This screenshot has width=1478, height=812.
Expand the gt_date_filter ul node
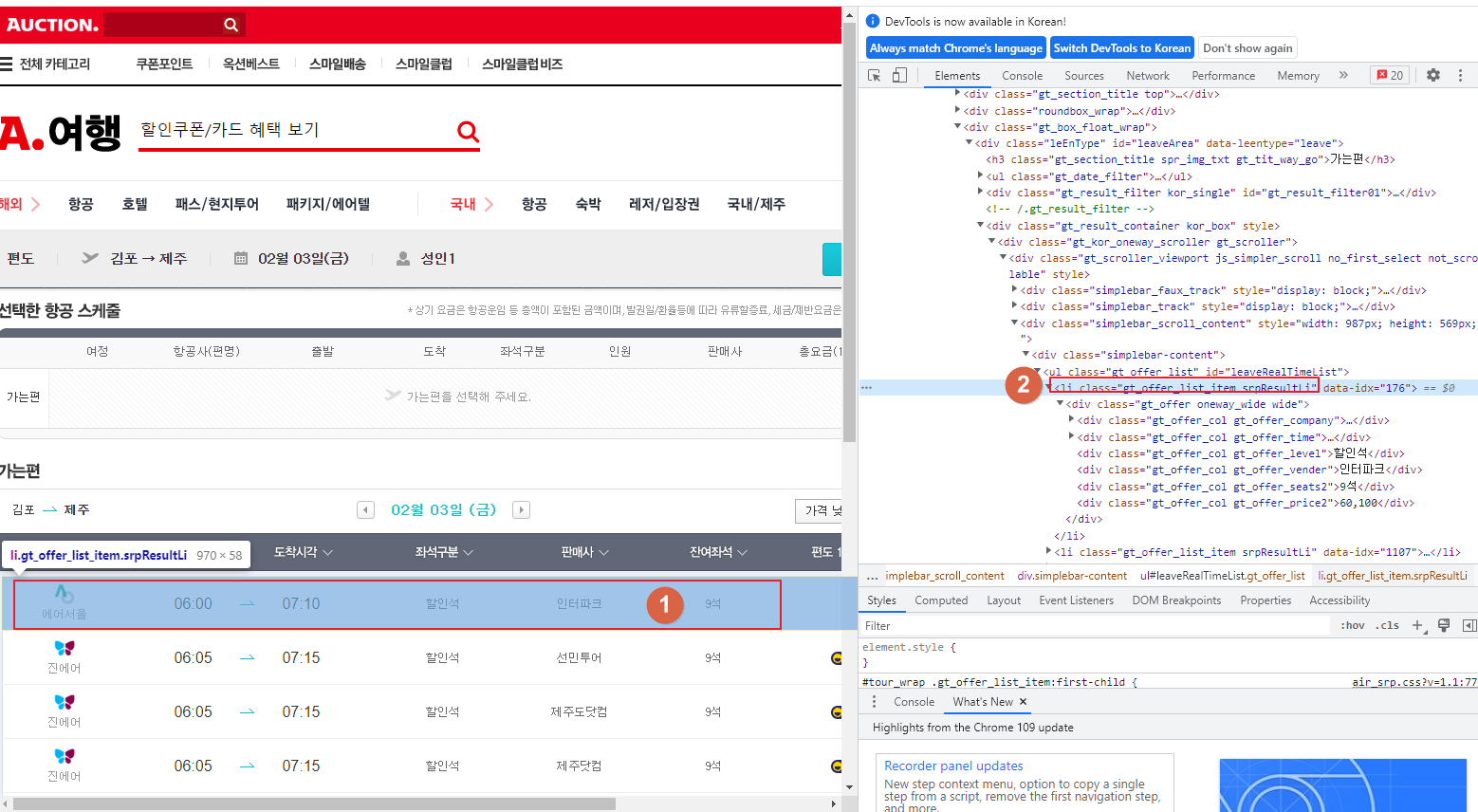(980, 175)
